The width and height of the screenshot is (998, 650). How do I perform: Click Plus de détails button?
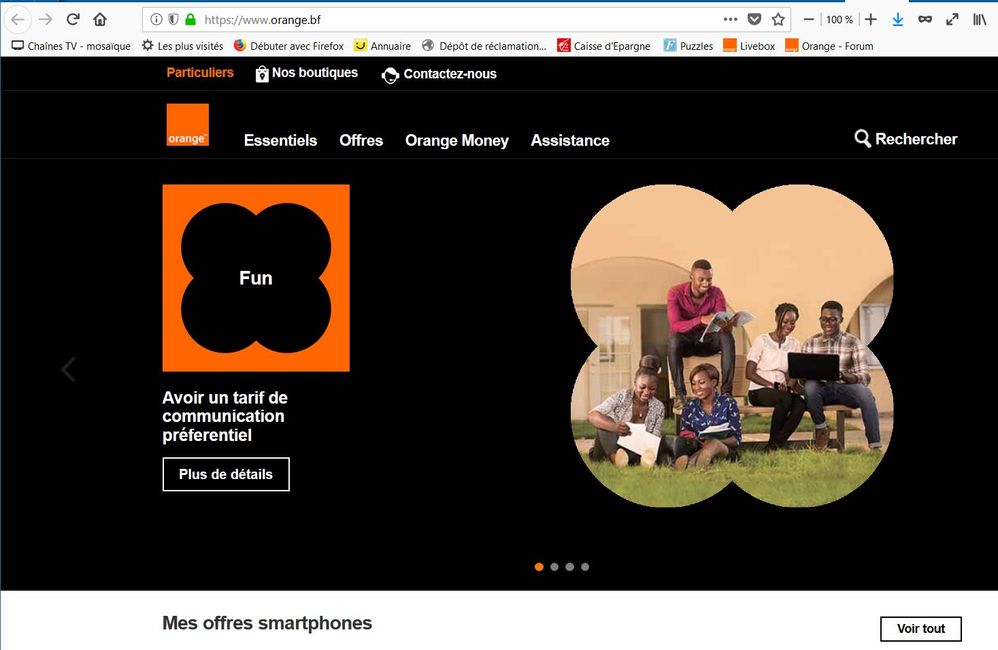coord(226,474)
